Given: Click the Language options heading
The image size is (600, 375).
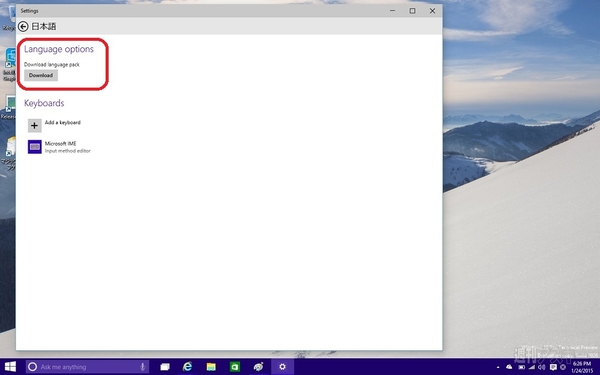Looking at the screenshot, I should tap(59, 49).
